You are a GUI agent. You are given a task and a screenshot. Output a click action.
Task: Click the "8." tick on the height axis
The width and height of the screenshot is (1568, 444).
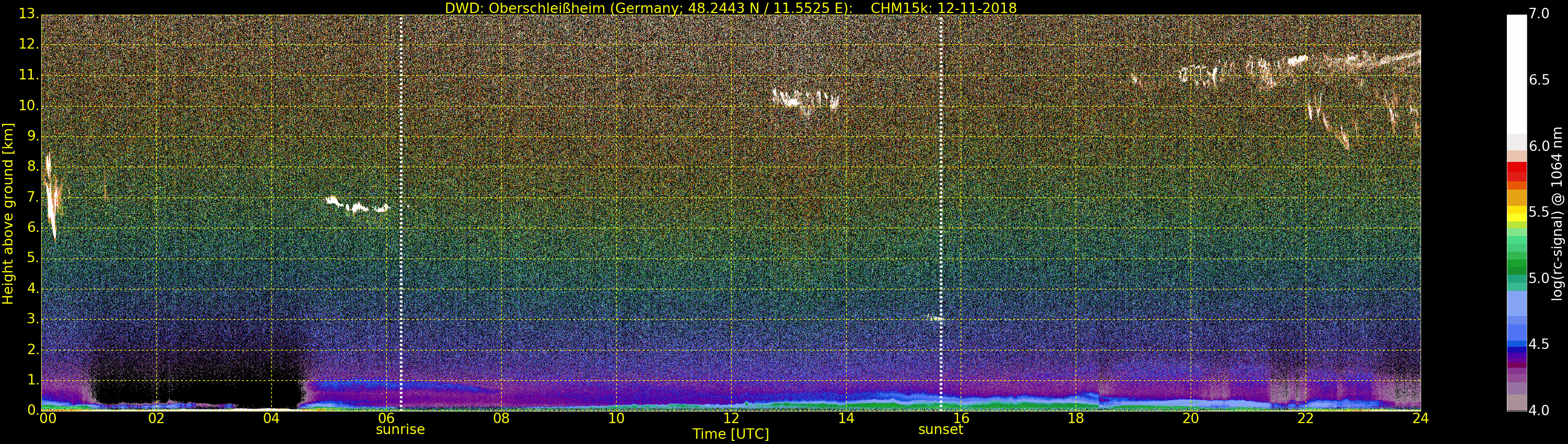point(33,167)
